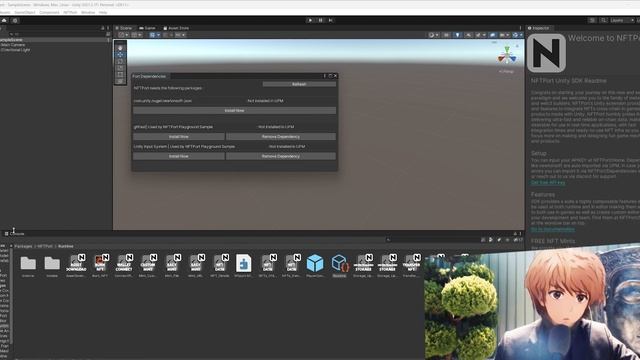Click the scene orientation gizmo
The height and width of the screenshot is (360, 640).
[507, 56]
